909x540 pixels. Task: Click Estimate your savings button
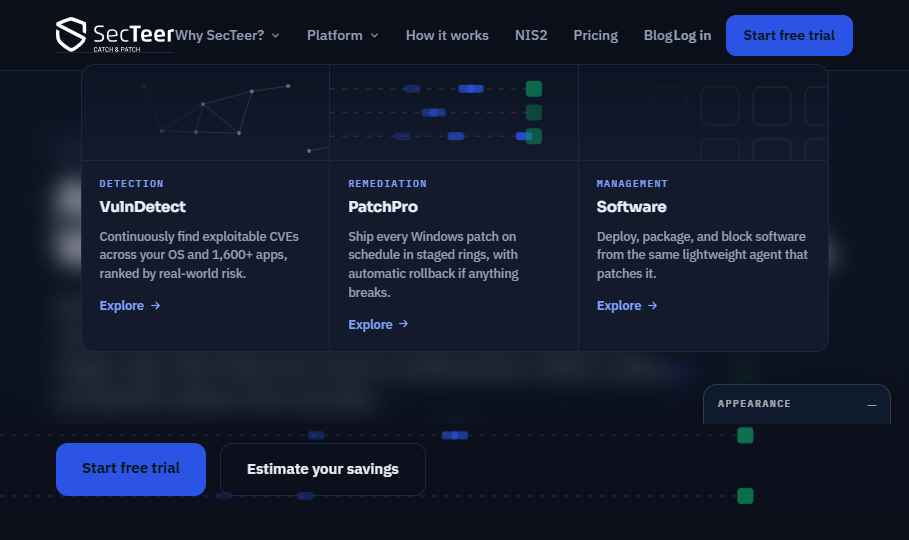click(x=323, y=469)
